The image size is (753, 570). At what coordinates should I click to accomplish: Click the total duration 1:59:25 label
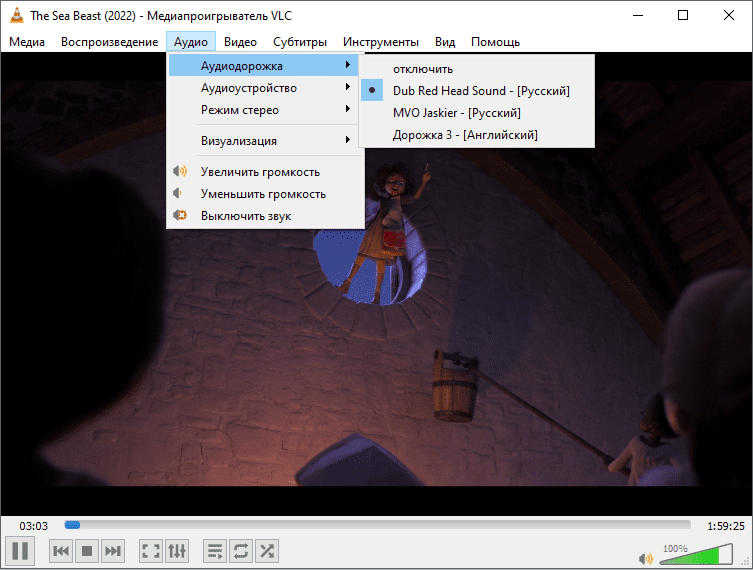tap(726, 526)
